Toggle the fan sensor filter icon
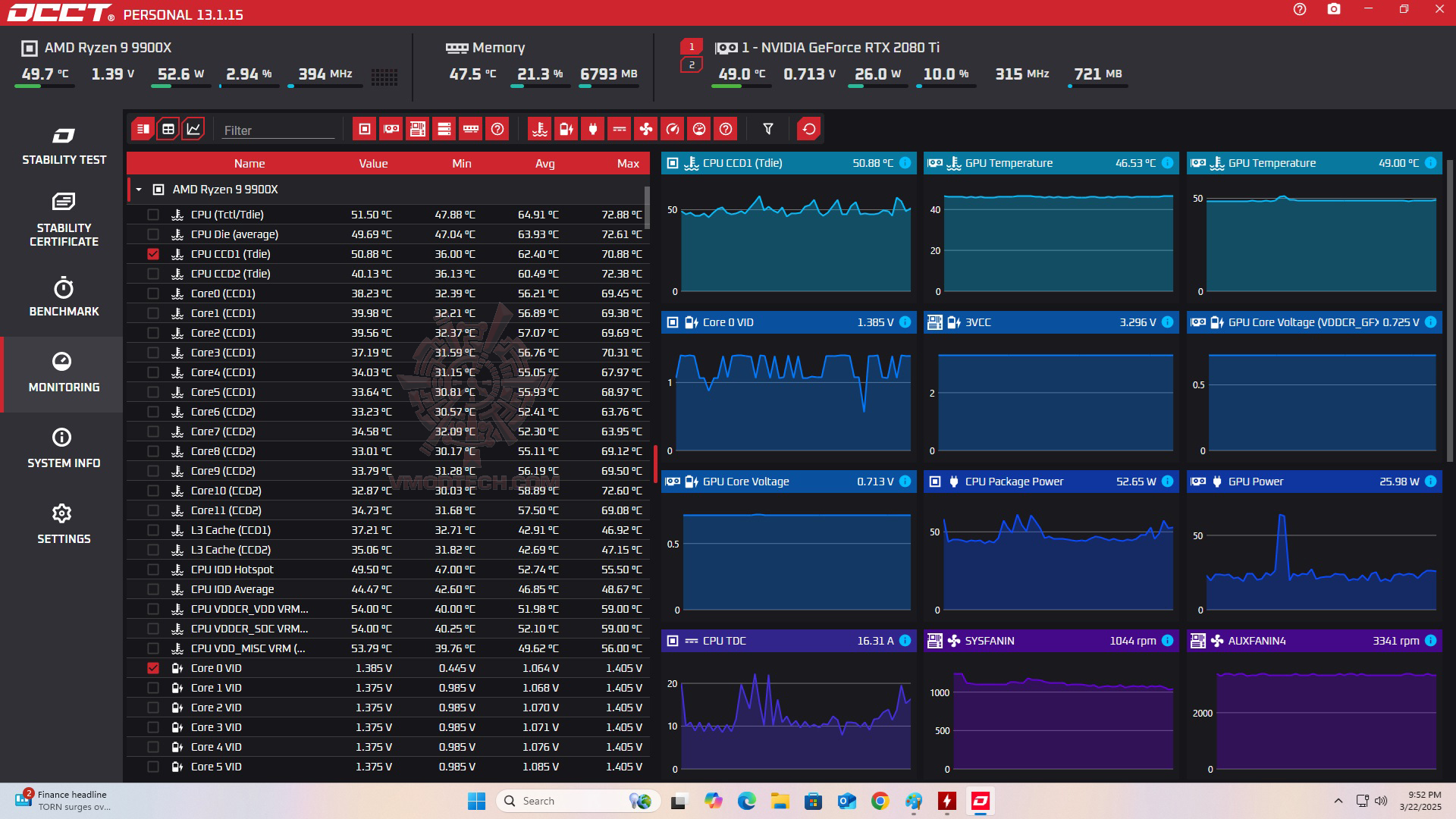This screenshot has height=819, width=1456. pos(645,129)
